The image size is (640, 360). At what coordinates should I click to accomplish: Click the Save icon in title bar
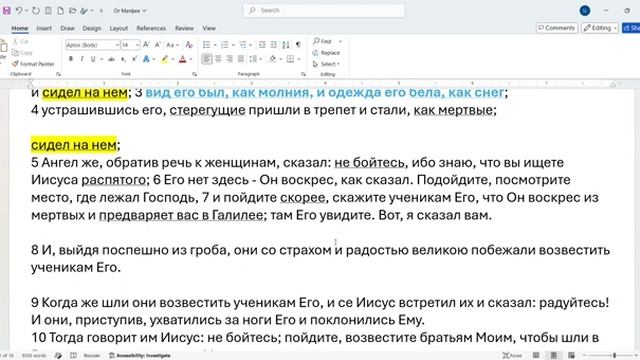point(7,11)
